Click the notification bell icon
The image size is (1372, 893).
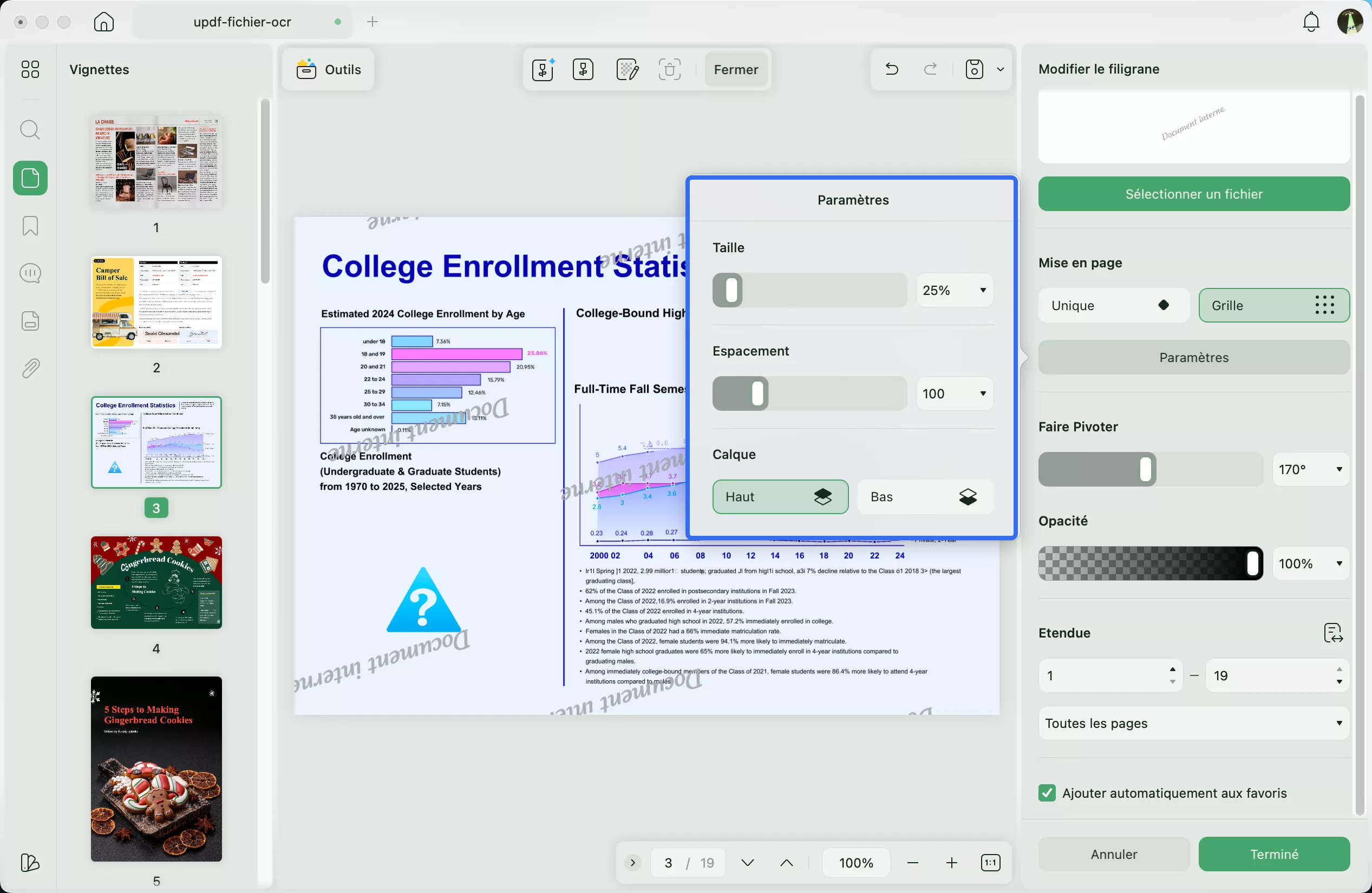[1311, 22]
